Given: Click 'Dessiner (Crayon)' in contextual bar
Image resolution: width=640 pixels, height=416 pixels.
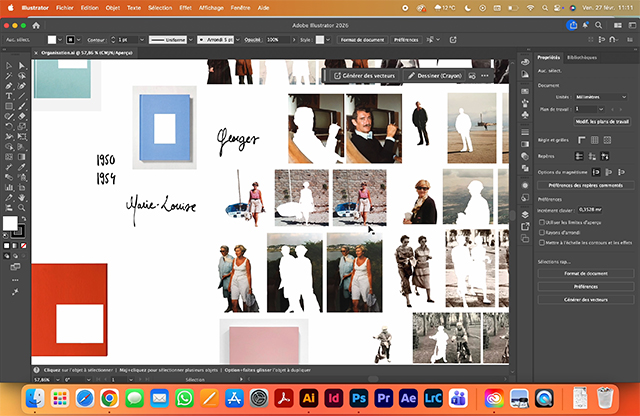Looking at the screenshot, I should [x=435, y=76].
